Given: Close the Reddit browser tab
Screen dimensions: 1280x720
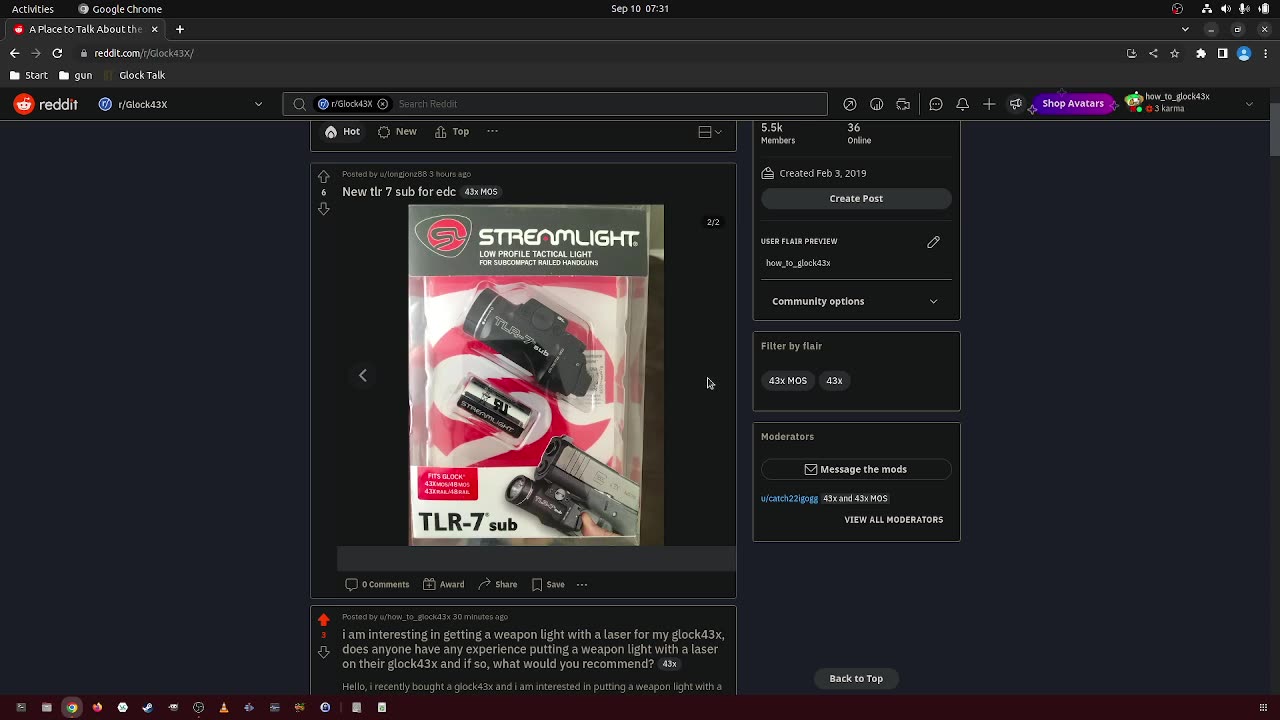Looking at the screenshot, I should tap(154, 29).
